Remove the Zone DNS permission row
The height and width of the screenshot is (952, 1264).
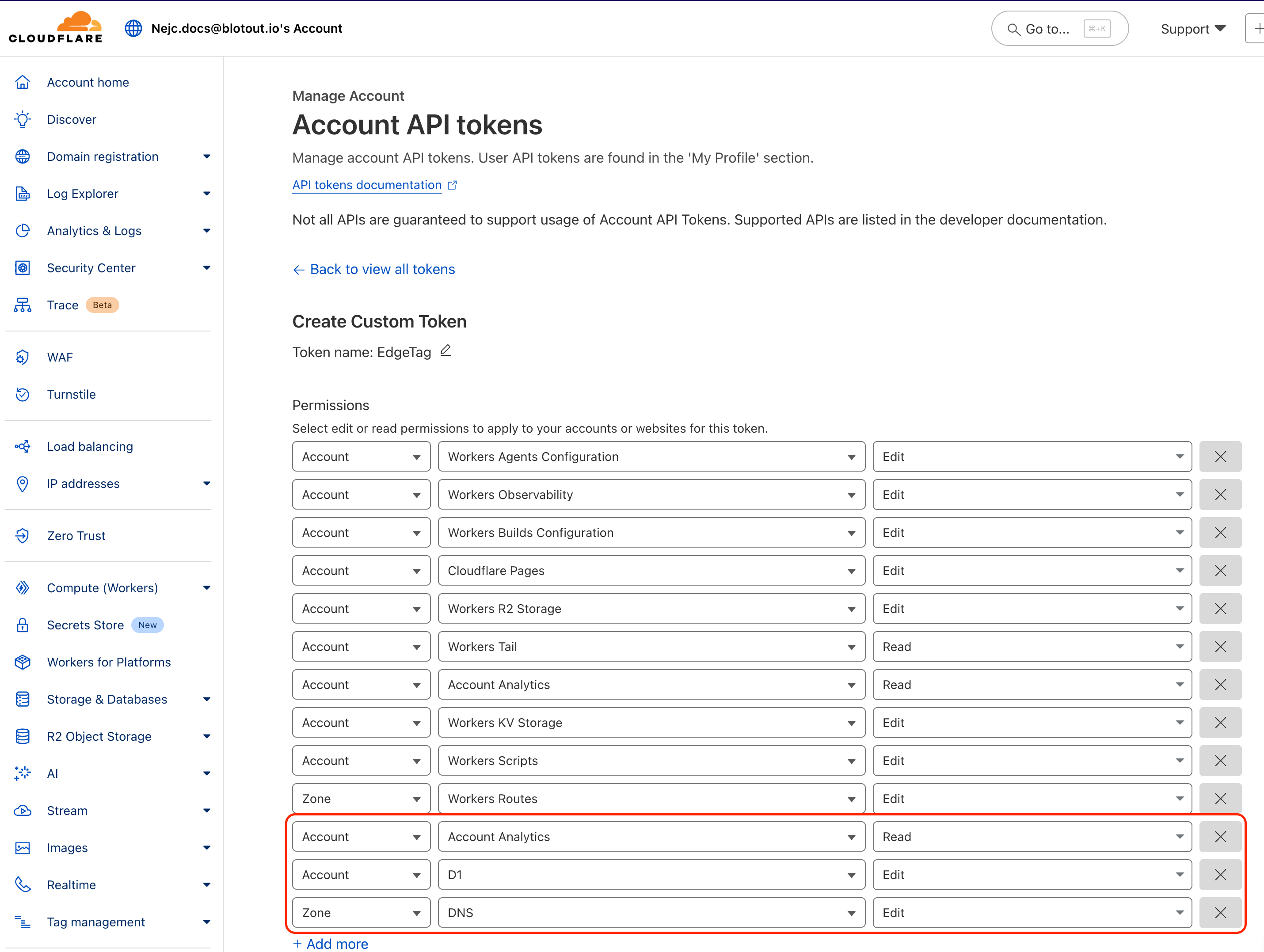(1220, 913)
